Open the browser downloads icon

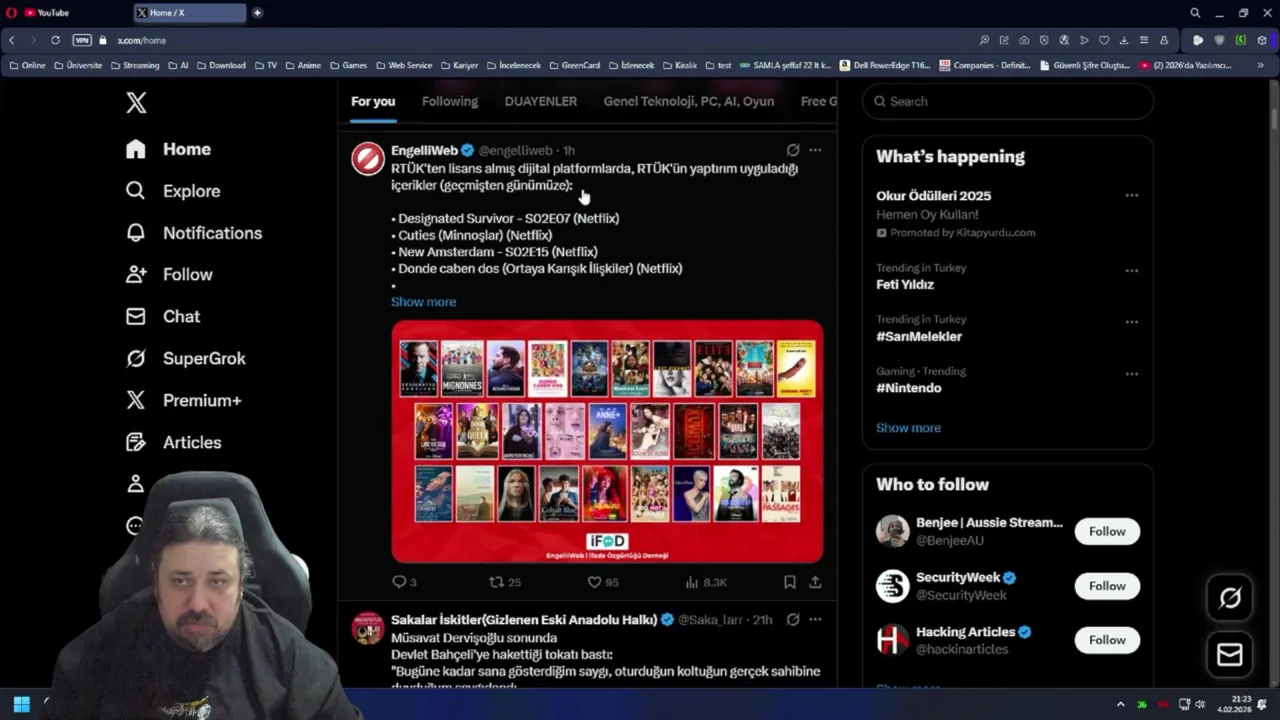[x=1124, y=40]
